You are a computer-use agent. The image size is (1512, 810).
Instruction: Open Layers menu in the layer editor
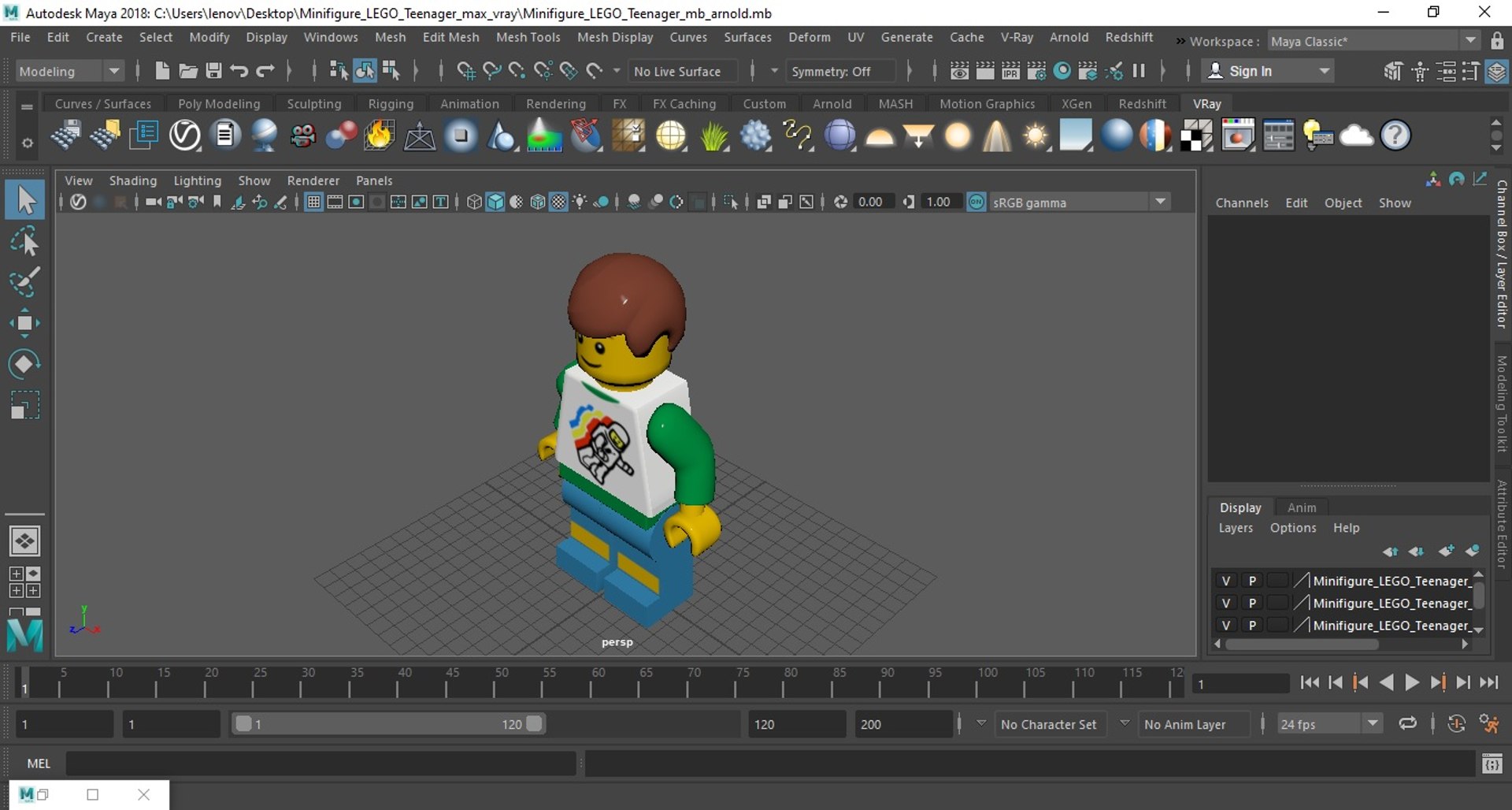1235,528
